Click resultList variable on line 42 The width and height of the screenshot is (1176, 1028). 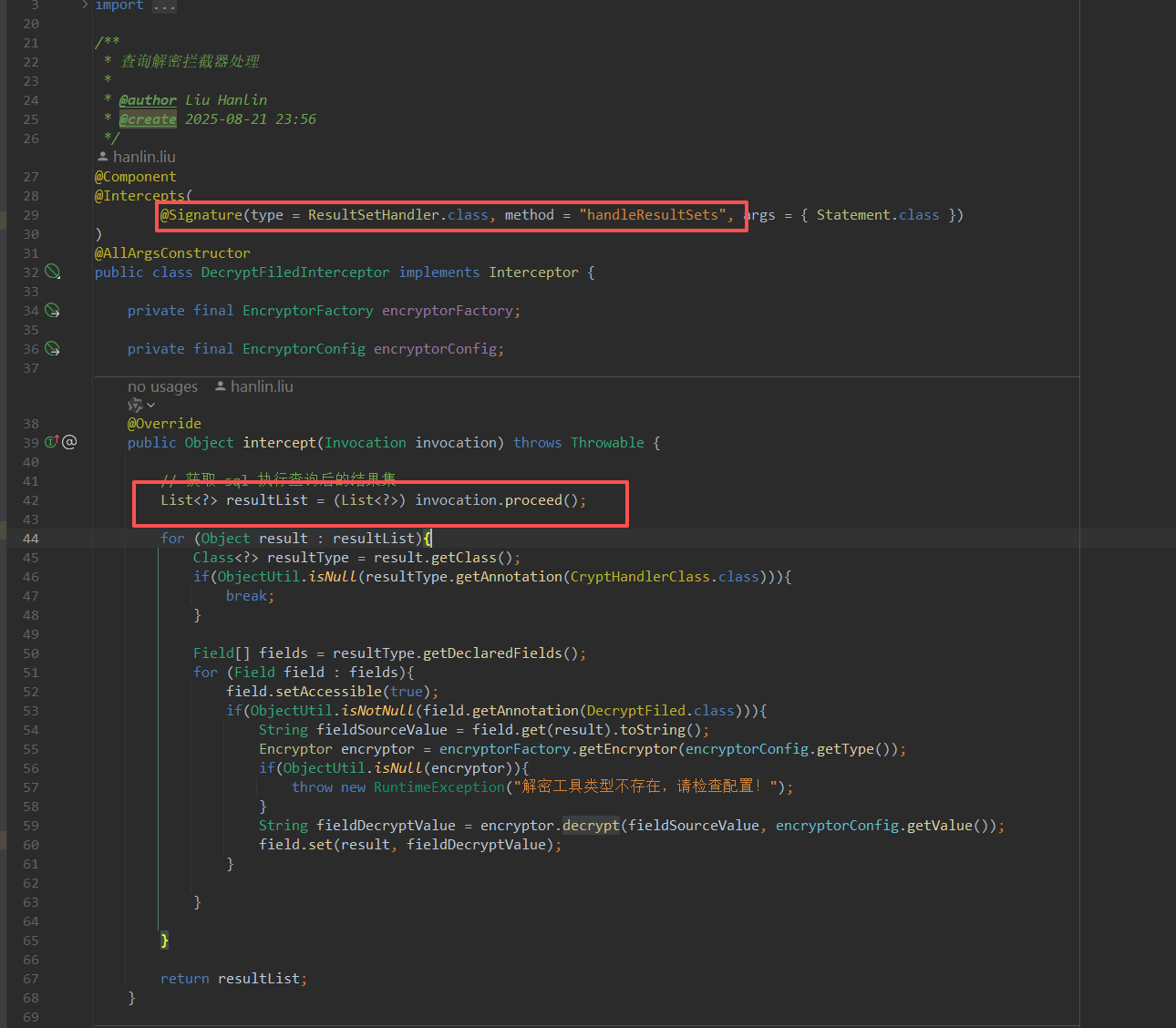267,500
